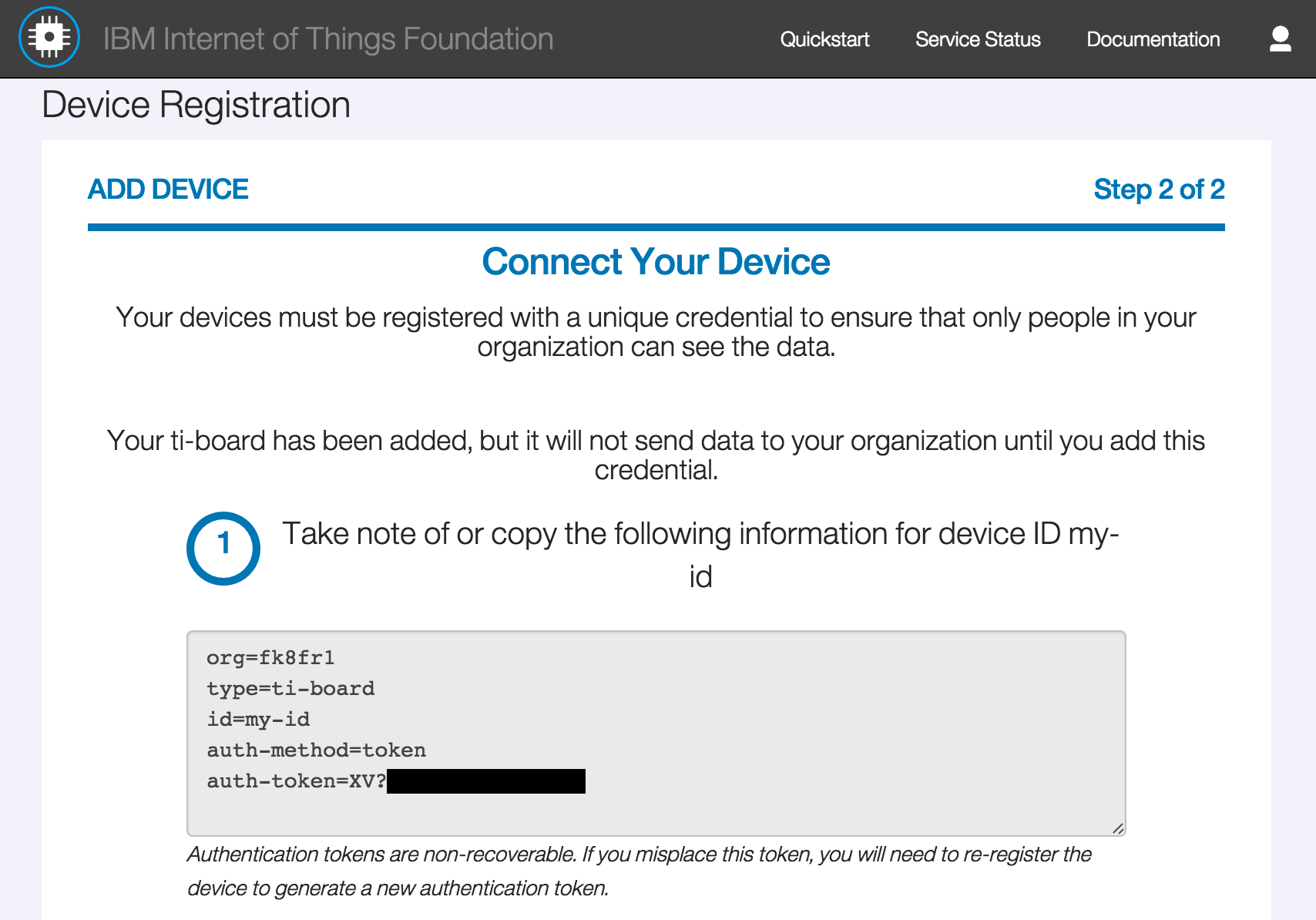Click the 'id=my-id' line
The image size is (1316, 920).
click(258, 720)
